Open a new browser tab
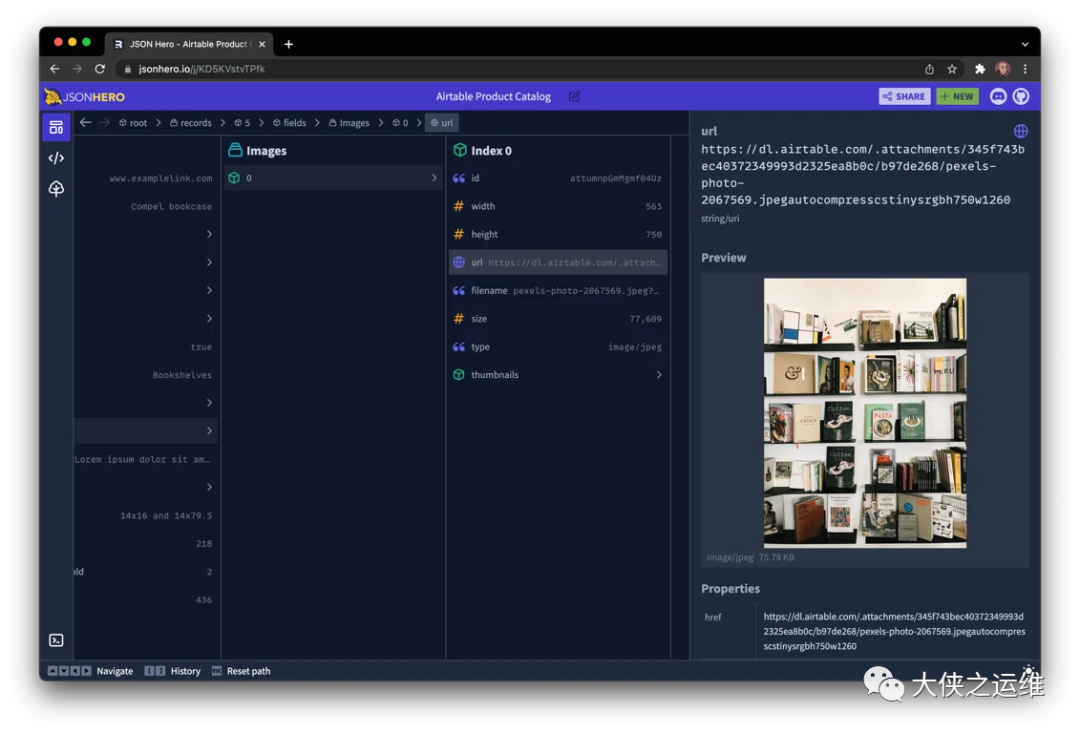The height and width of the screenshot is (733, 1080). pyautogui.click(x=289, y=44)
